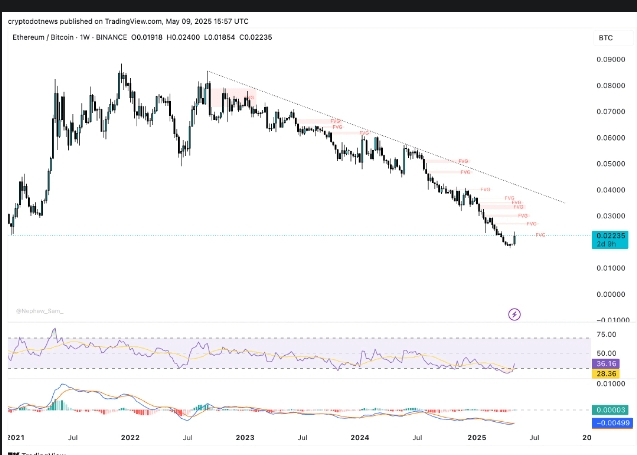
Task: Click the high value H0.02400
Action: (x=183, y=37)
